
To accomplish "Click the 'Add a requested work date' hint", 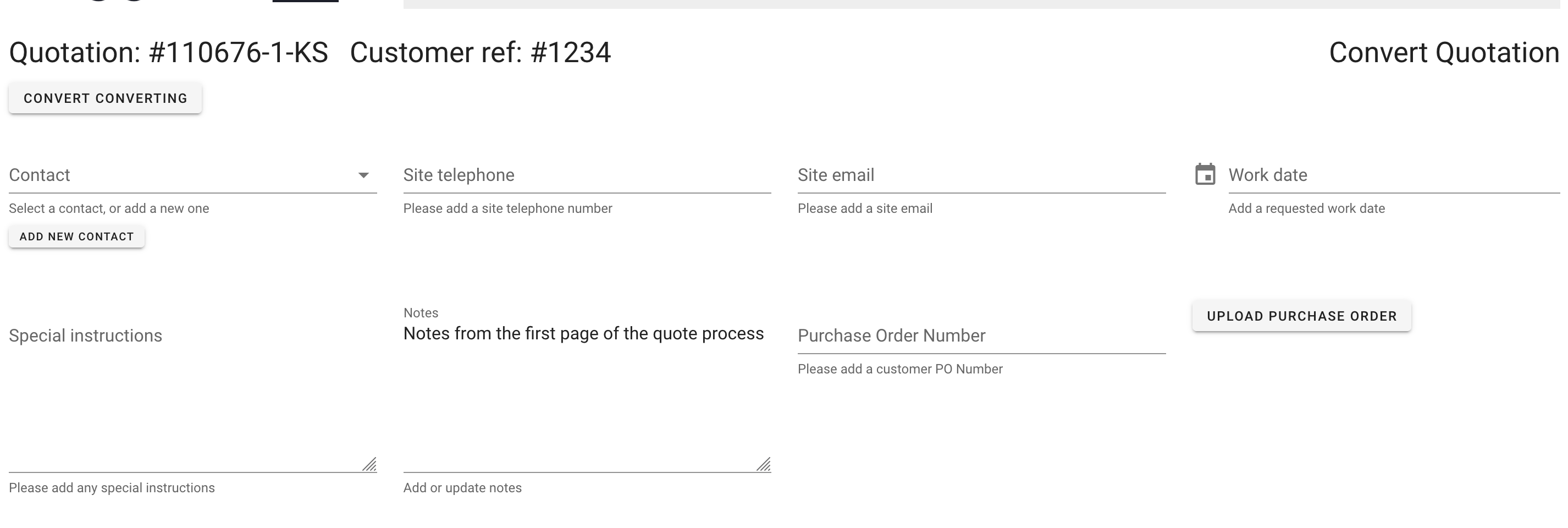I will (x=1306, y=208).
